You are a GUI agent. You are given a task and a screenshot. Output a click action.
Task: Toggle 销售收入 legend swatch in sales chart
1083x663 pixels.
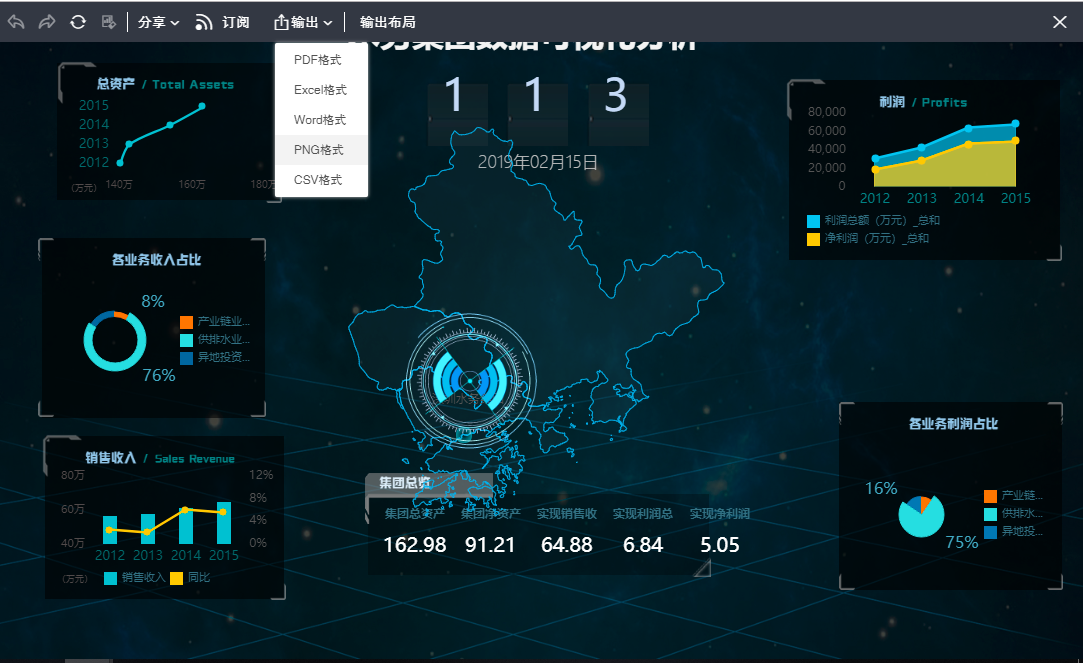point(110,578)
